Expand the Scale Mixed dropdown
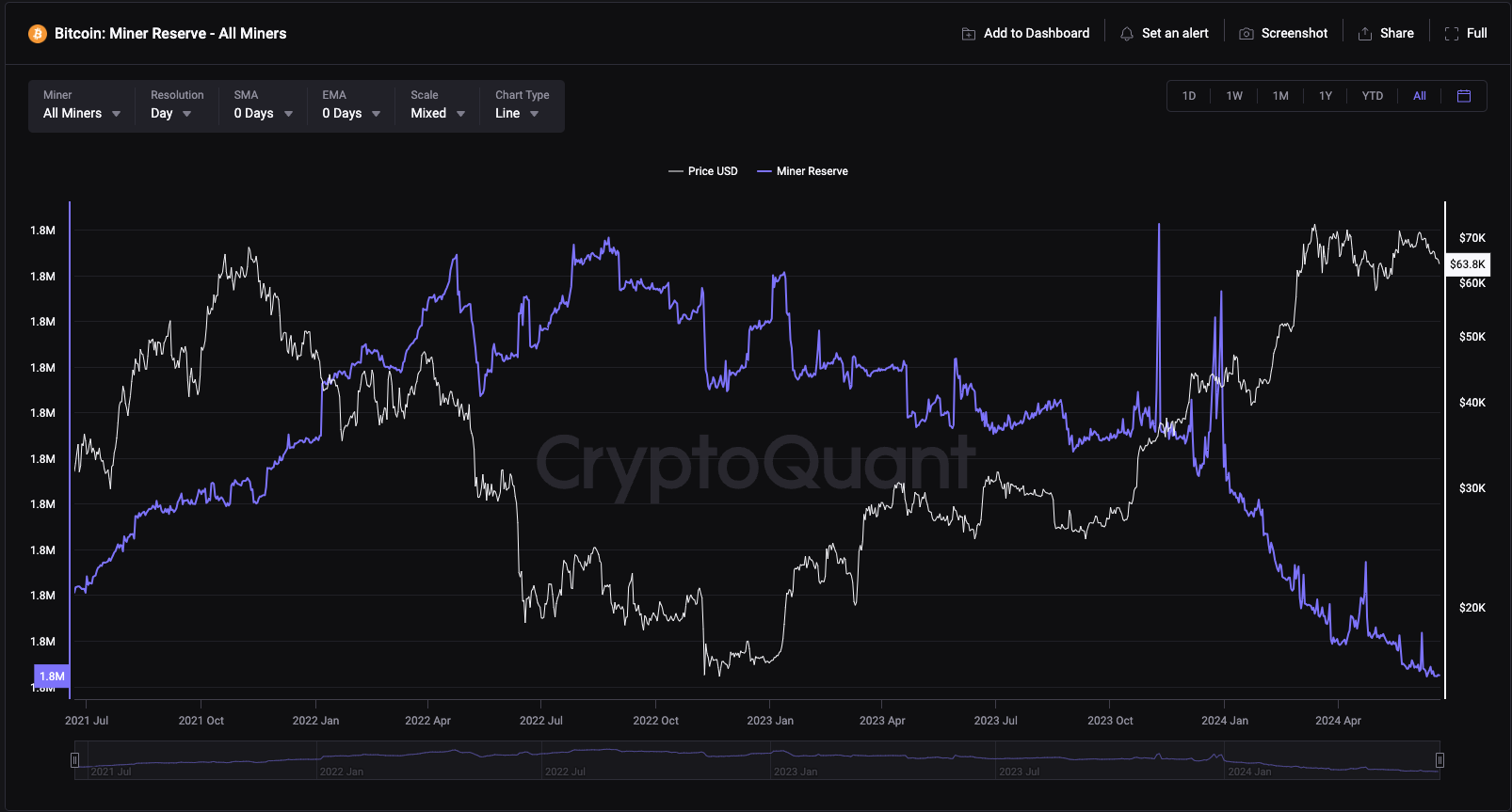1512x812 pixels. pyautogui.click(x=438, y=113)
